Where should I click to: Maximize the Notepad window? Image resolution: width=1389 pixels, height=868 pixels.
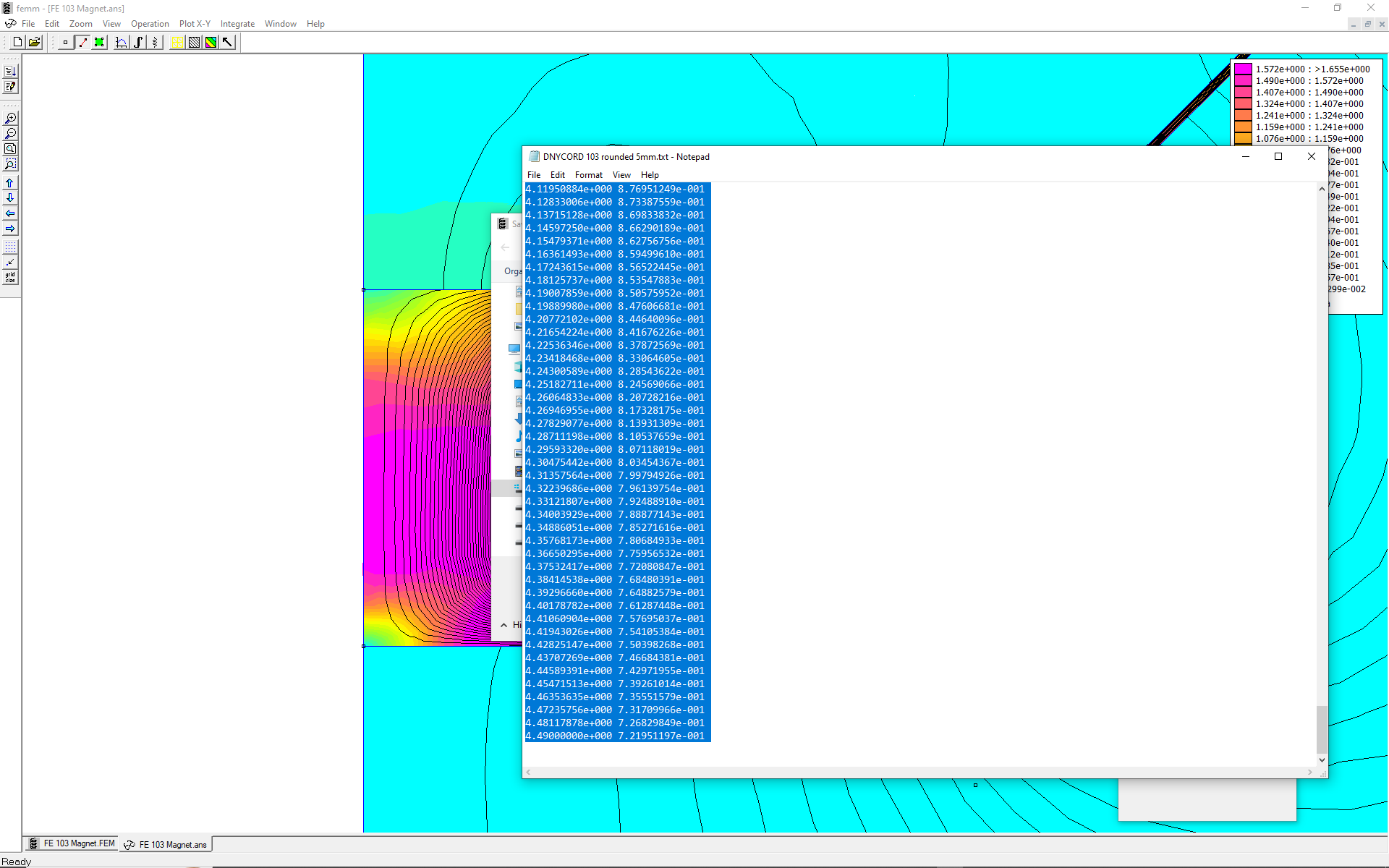click(x=1278, y=156)
